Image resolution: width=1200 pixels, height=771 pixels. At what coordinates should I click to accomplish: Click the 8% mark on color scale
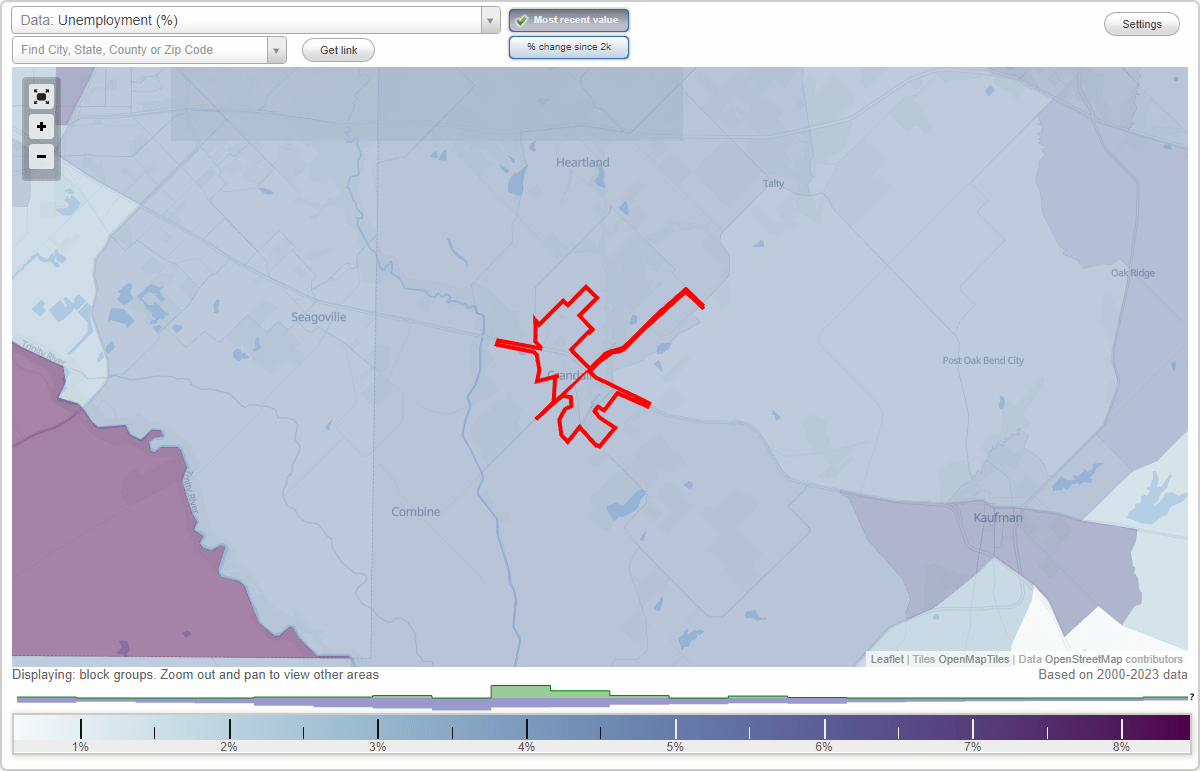point(1121,746)
